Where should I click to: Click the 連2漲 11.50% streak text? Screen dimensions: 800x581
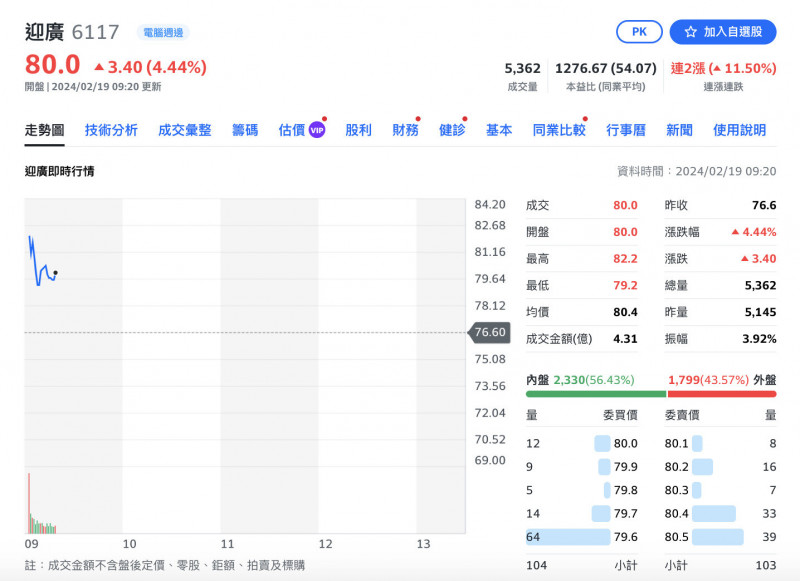[723, 68]
